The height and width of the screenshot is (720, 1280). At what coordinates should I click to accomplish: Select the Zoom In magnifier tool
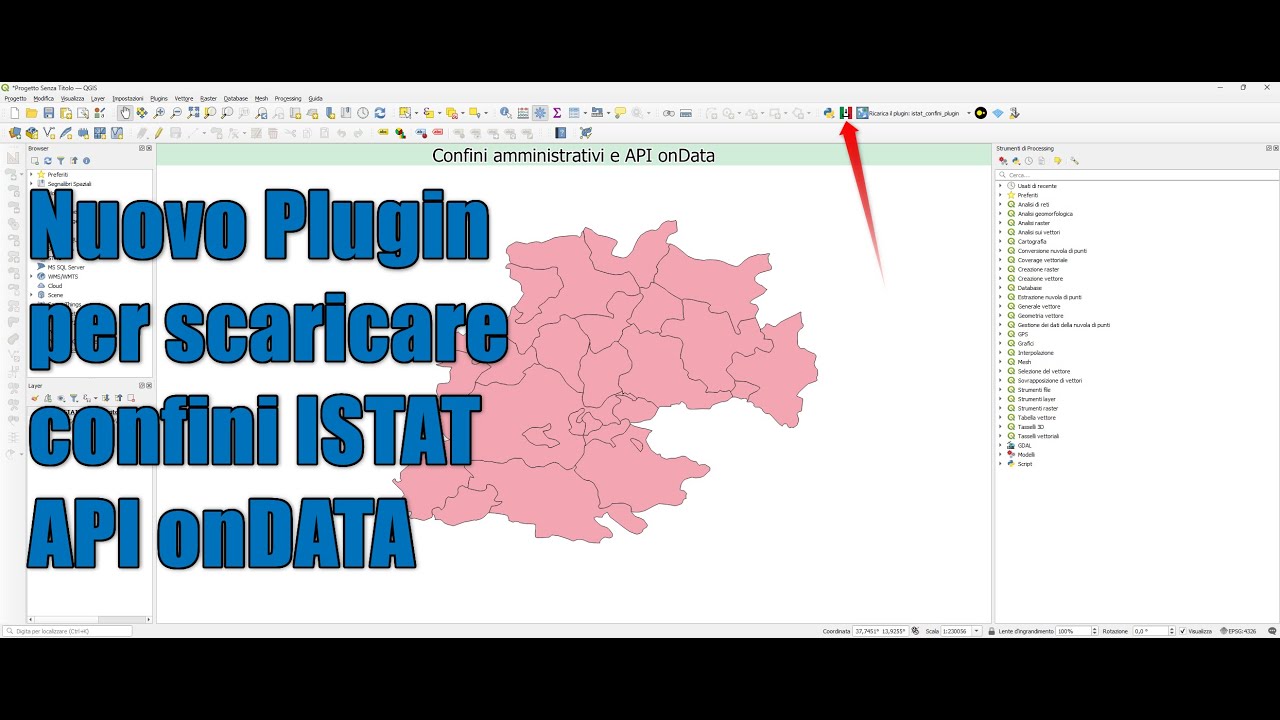coord(159,113)
